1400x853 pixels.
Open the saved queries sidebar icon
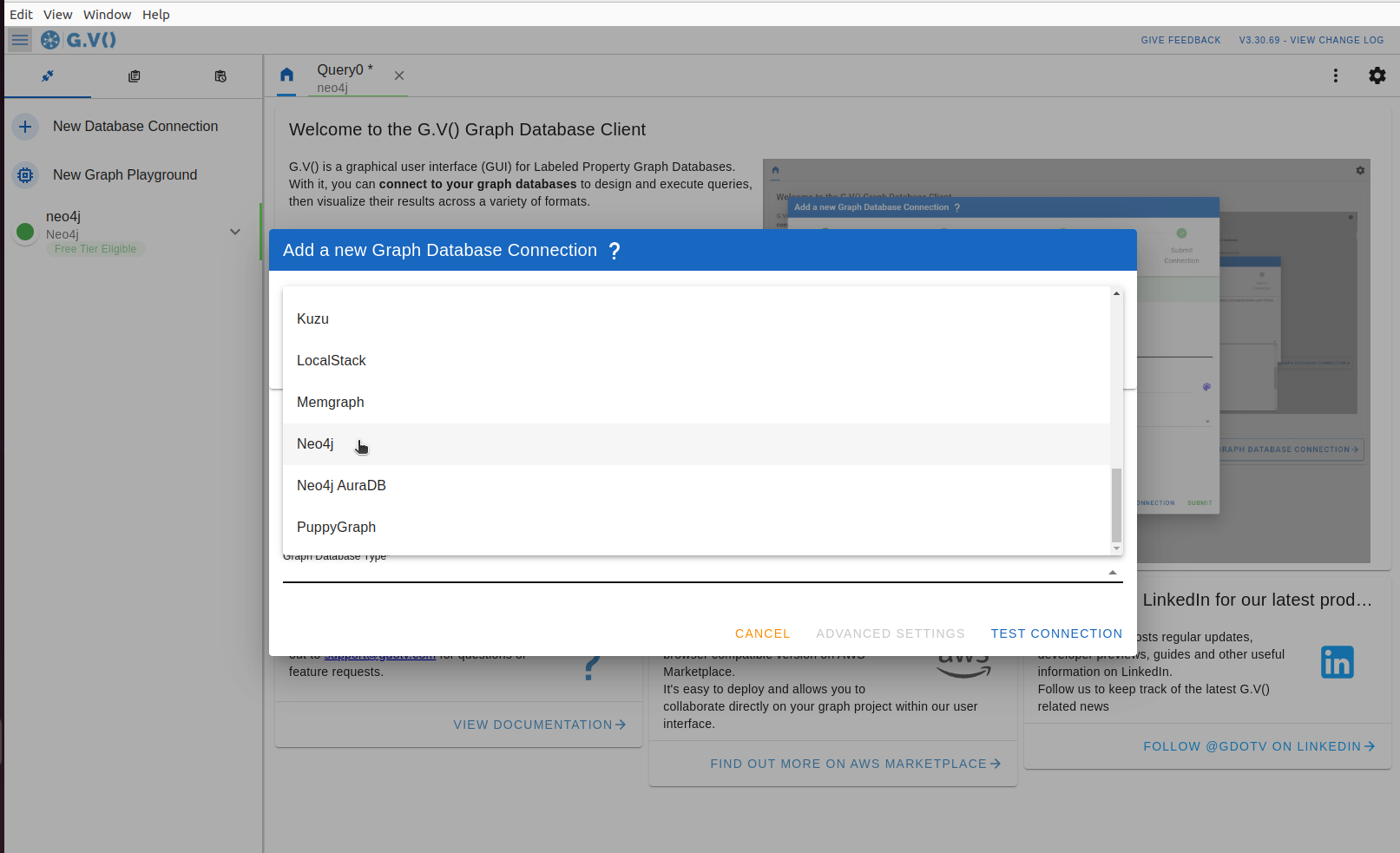pos(134,76)
